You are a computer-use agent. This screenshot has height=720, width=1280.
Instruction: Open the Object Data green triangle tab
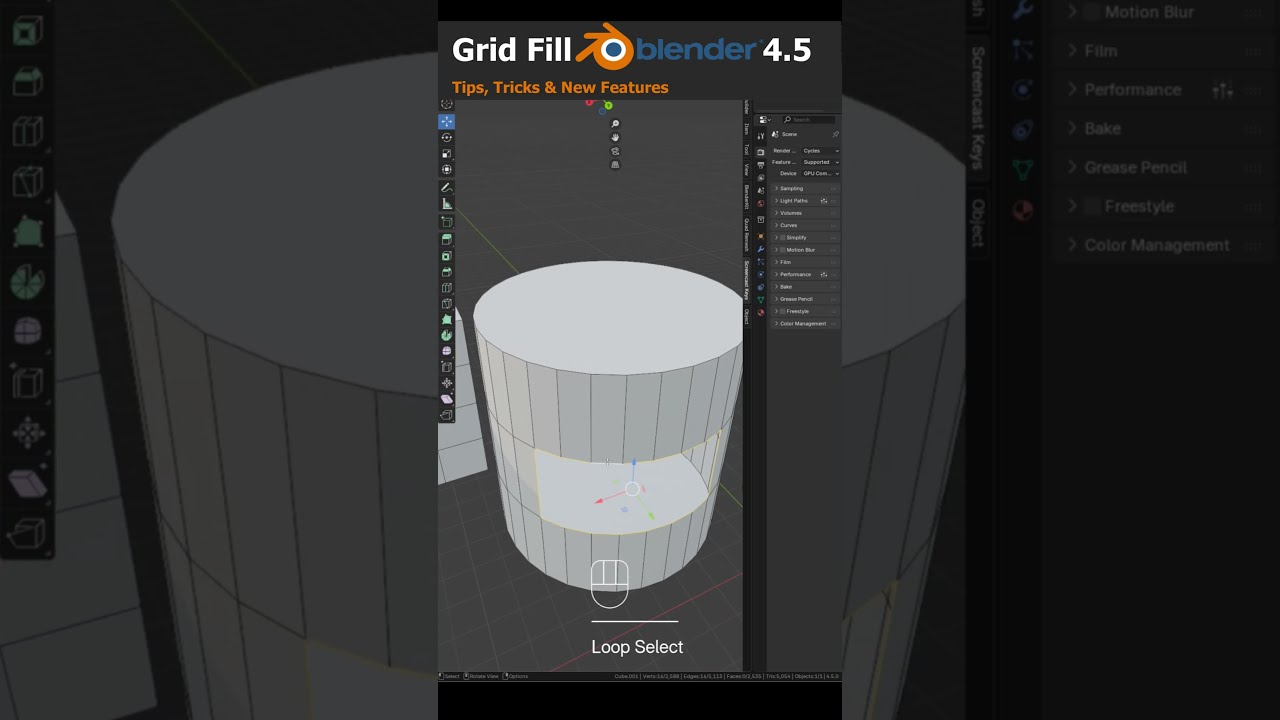761,299
